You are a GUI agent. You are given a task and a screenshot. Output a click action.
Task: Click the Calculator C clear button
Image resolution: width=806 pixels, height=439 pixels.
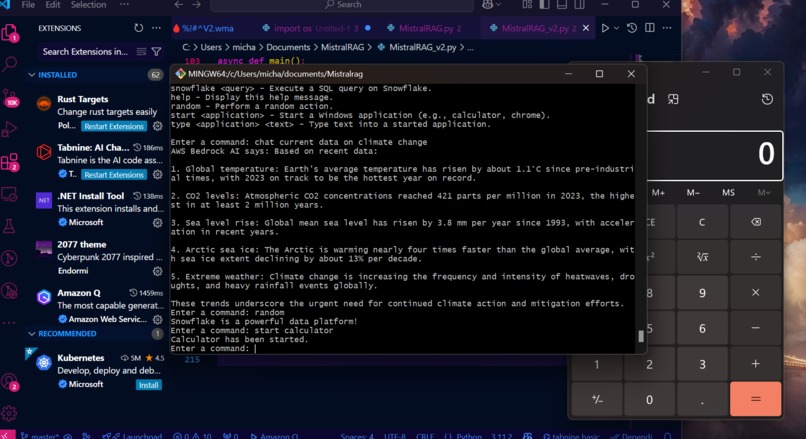coord(702,222)
